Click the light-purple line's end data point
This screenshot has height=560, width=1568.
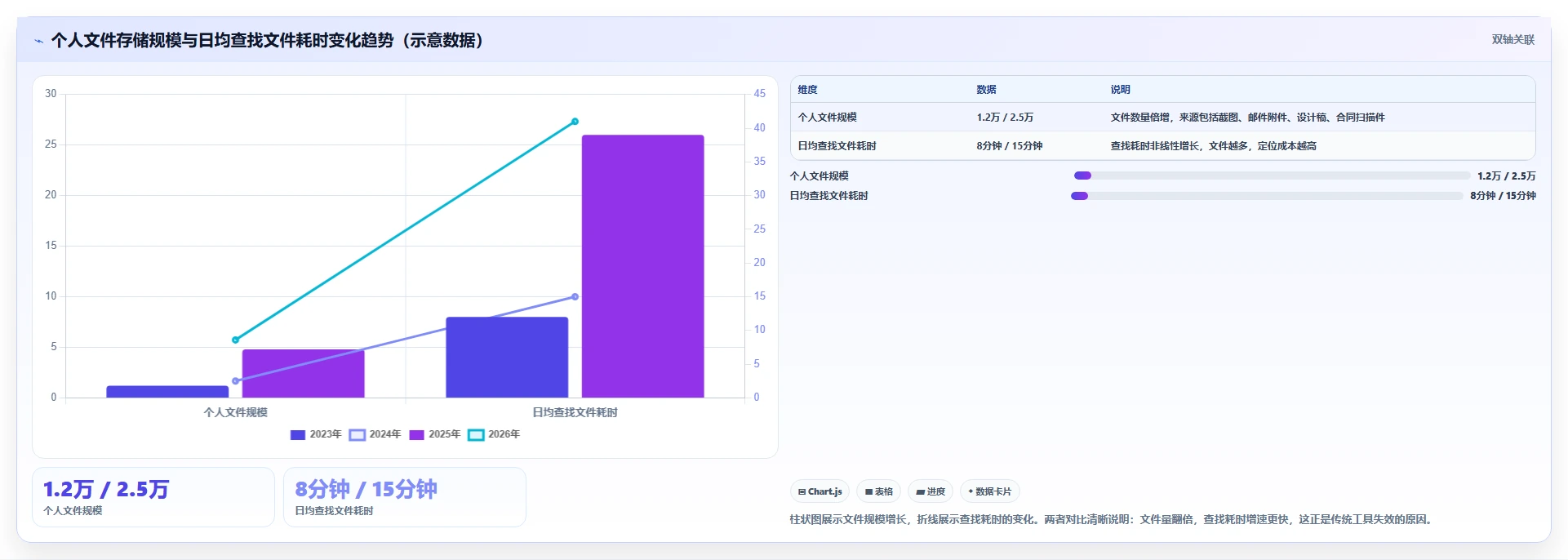point(575,297)
